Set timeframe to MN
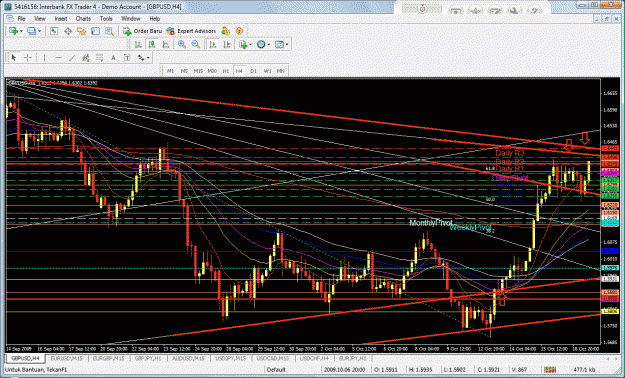Viewport: 625px width, 378px height. click(281, 71)
